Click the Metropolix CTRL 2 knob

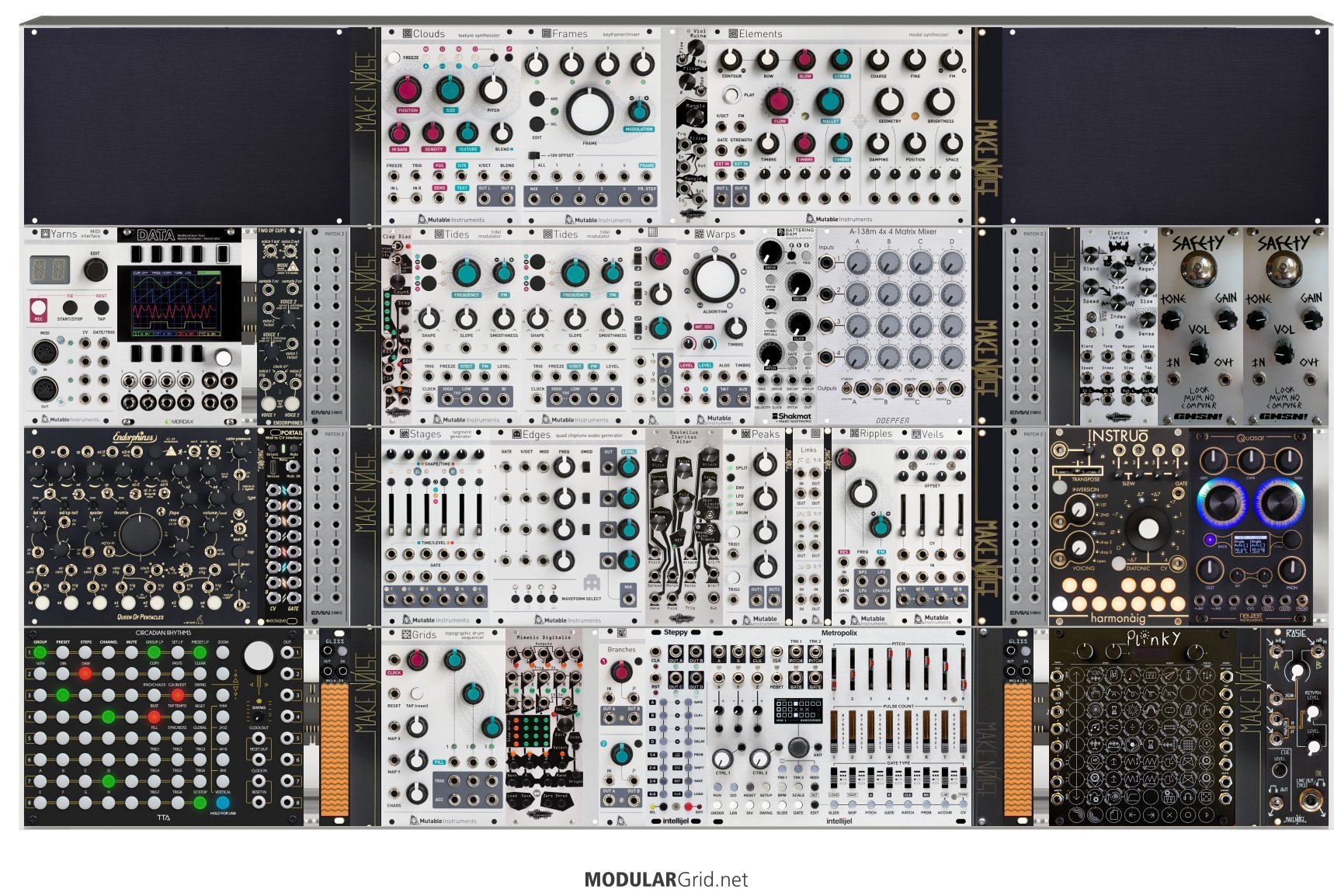(759, 759)
